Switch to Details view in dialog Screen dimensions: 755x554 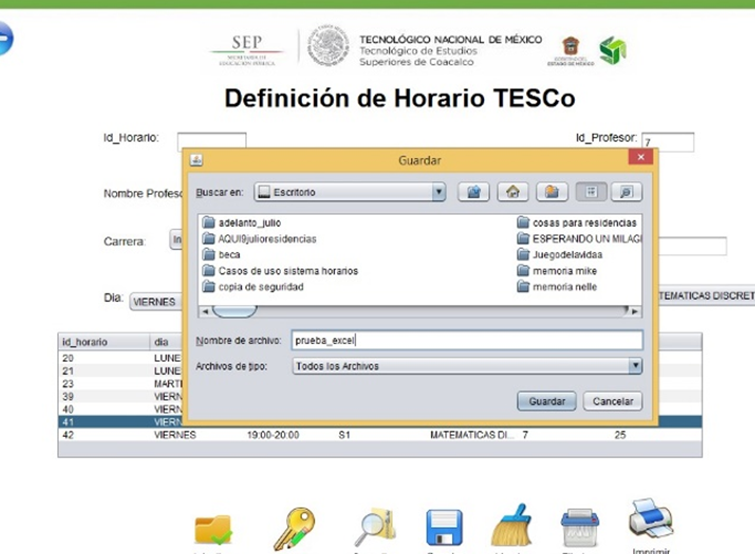click(x=626, y=192)
